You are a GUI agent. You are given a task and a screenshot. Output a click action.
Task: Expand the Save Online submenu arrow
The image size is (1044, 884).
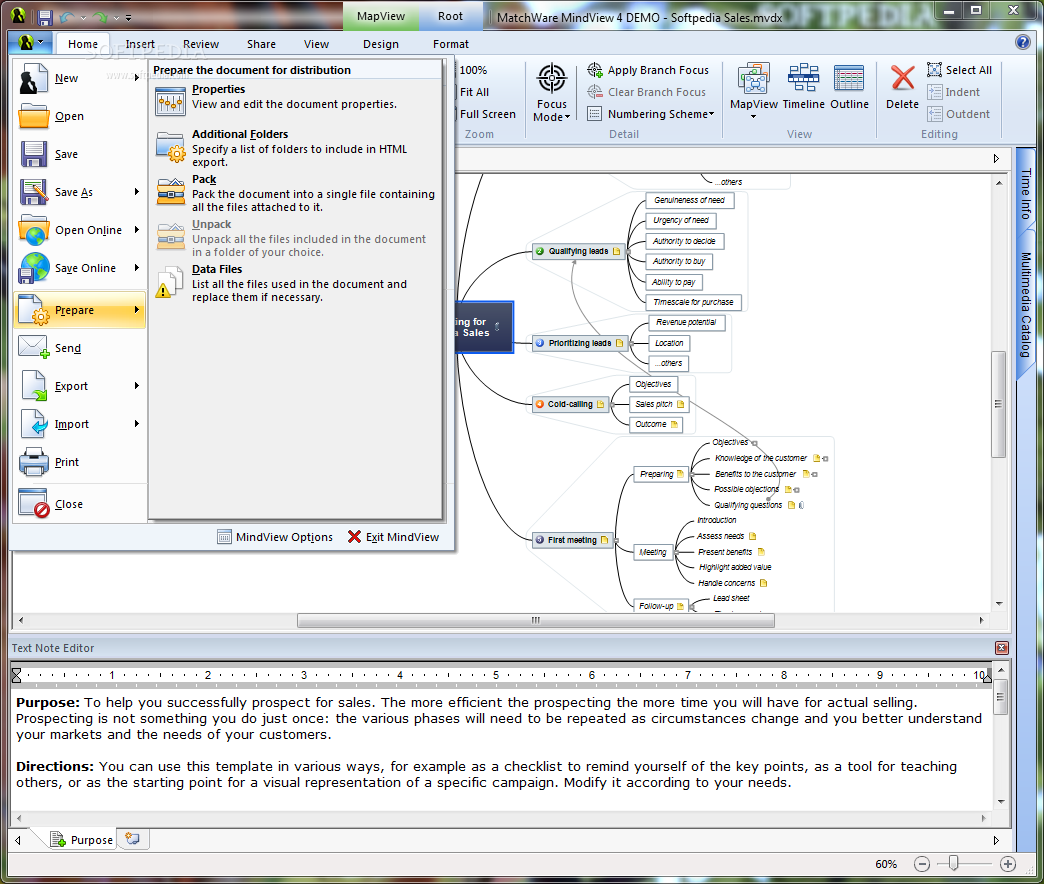click(136, 268)
